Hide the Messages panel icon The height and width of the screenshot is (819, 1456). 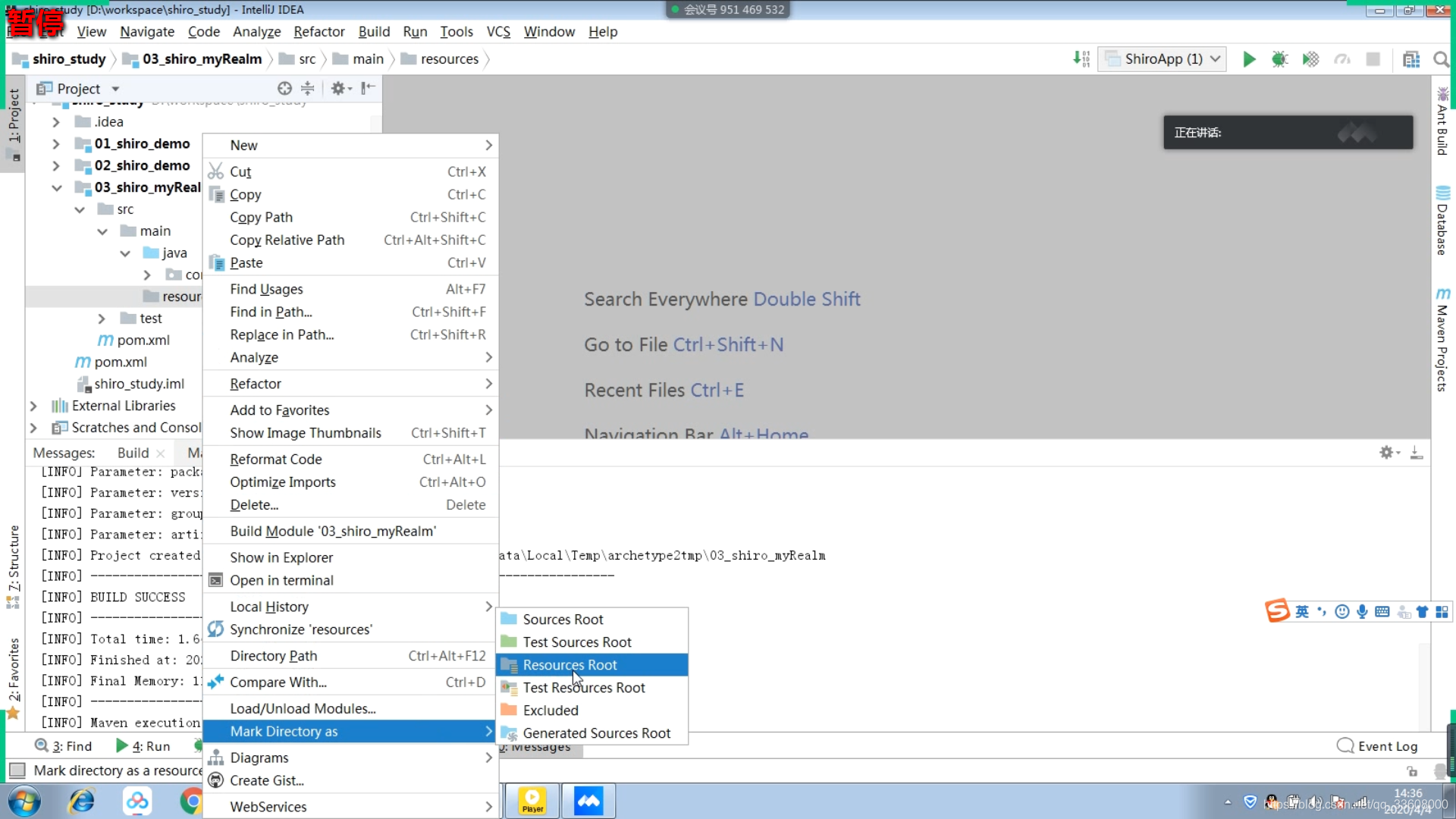coord(1416,453)
